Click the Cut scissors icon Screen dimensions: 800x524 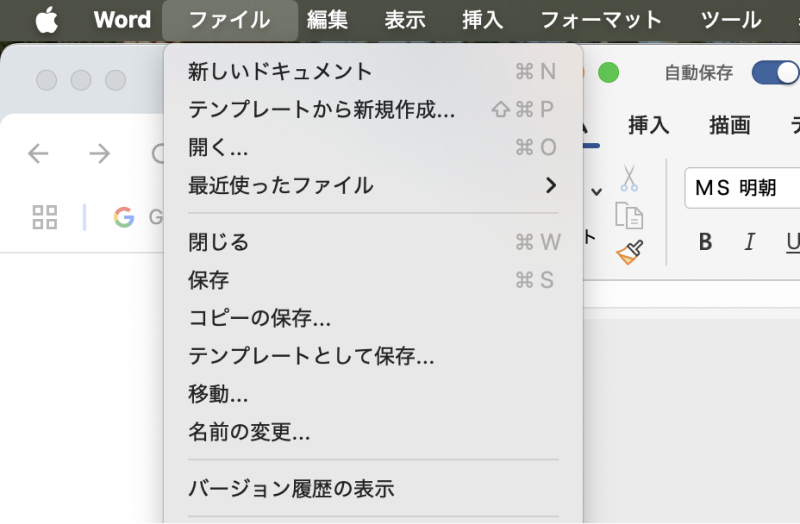coord(629,178)
